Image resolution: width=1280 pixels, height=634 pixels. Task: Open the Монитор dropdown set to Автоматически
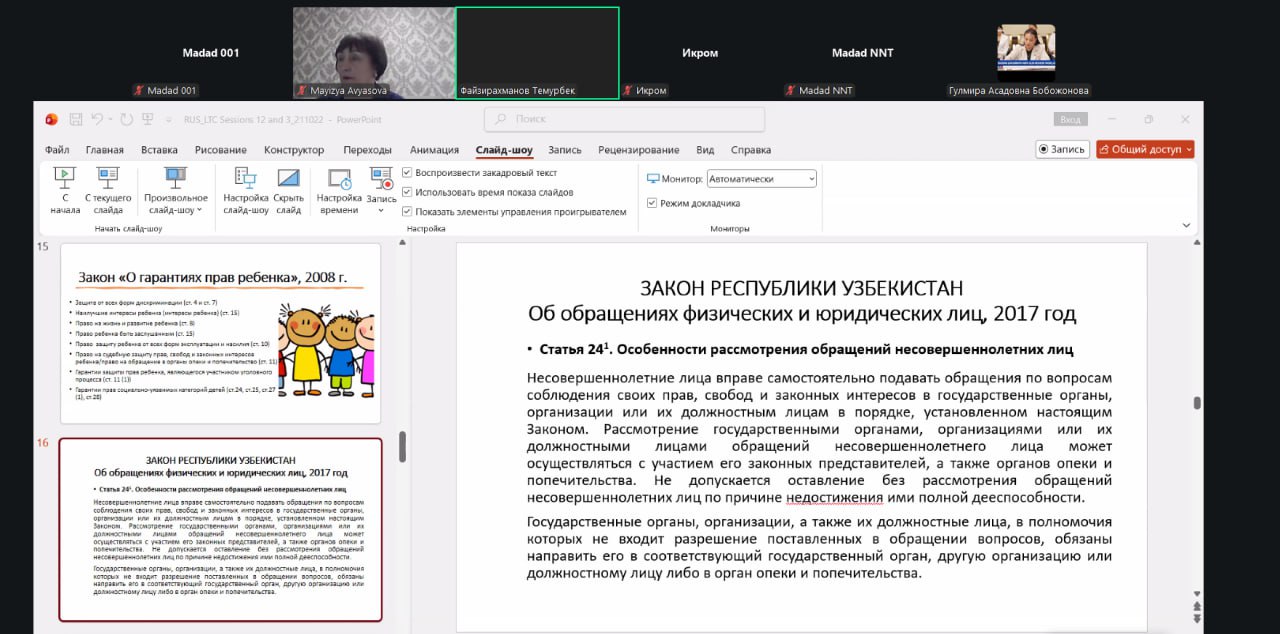pos(761,179)
